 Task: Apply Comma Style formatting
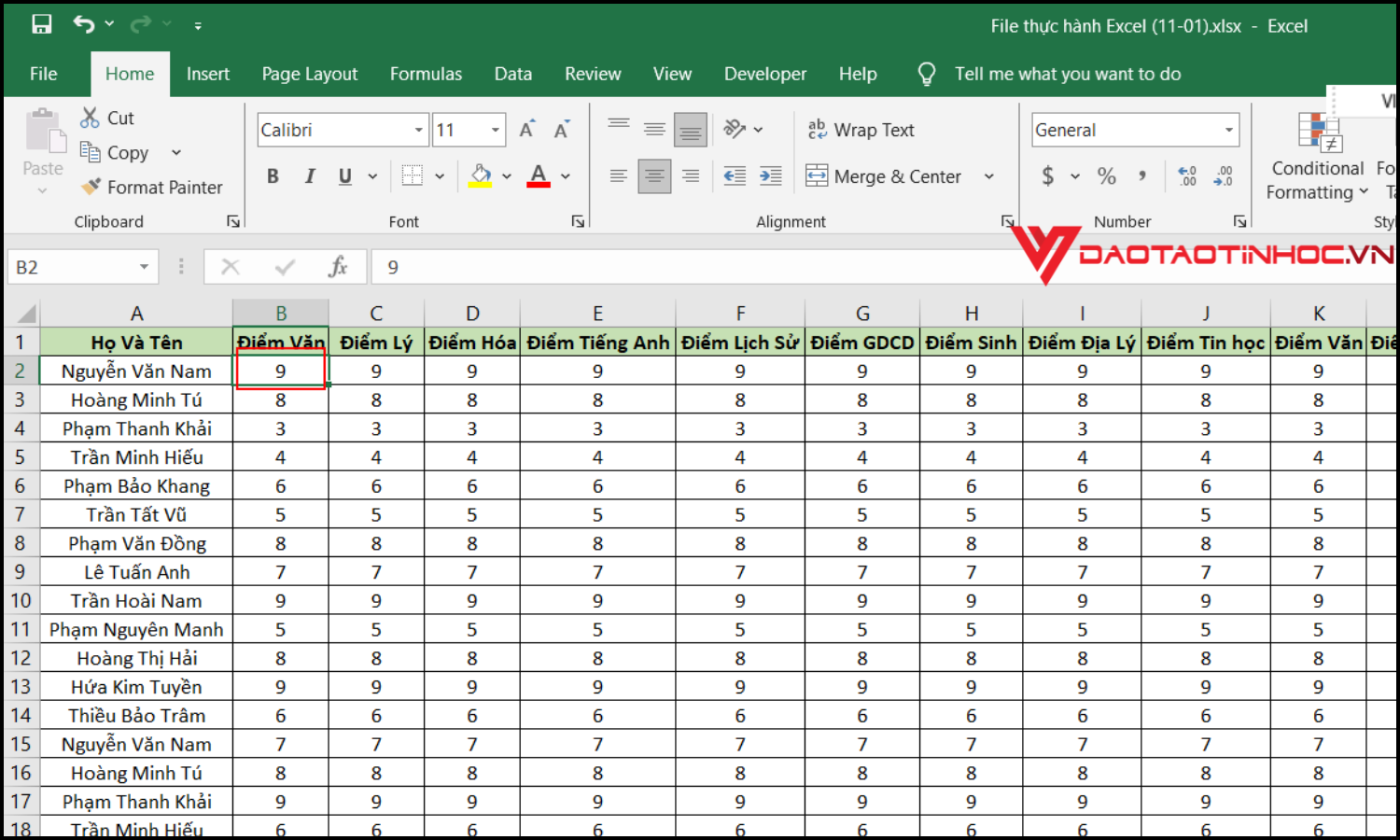coord(1142,175)
